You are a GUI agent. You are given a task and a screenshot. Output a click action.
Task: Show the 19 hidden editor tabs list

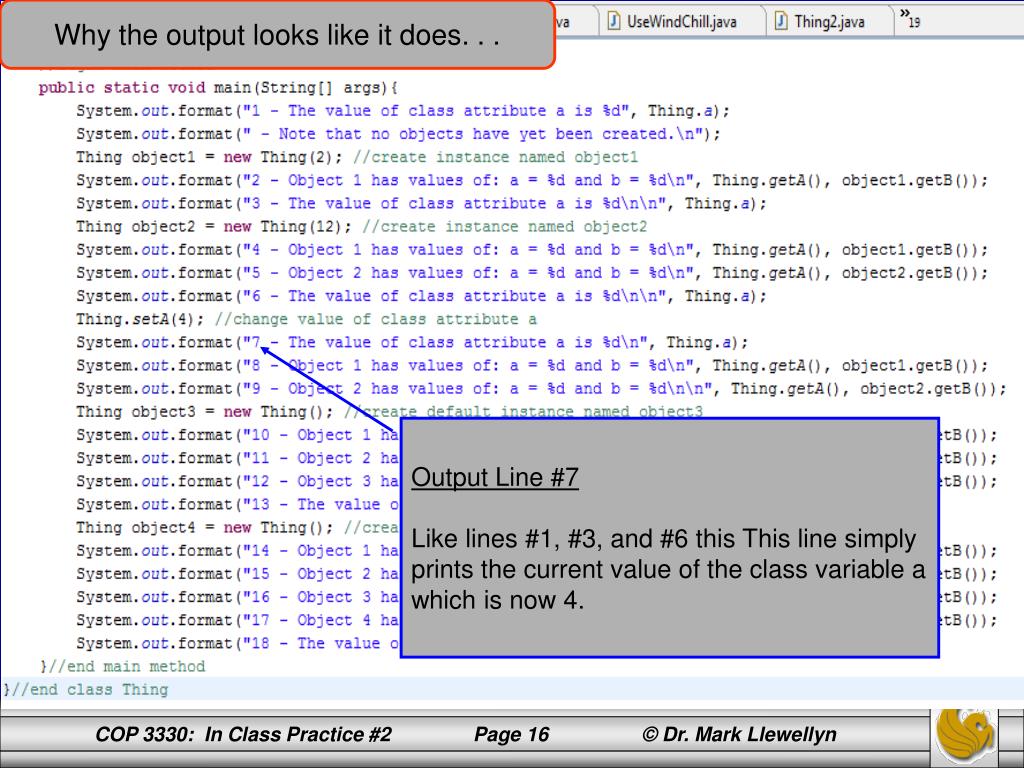pyautogui.click(x=910, y=18)
